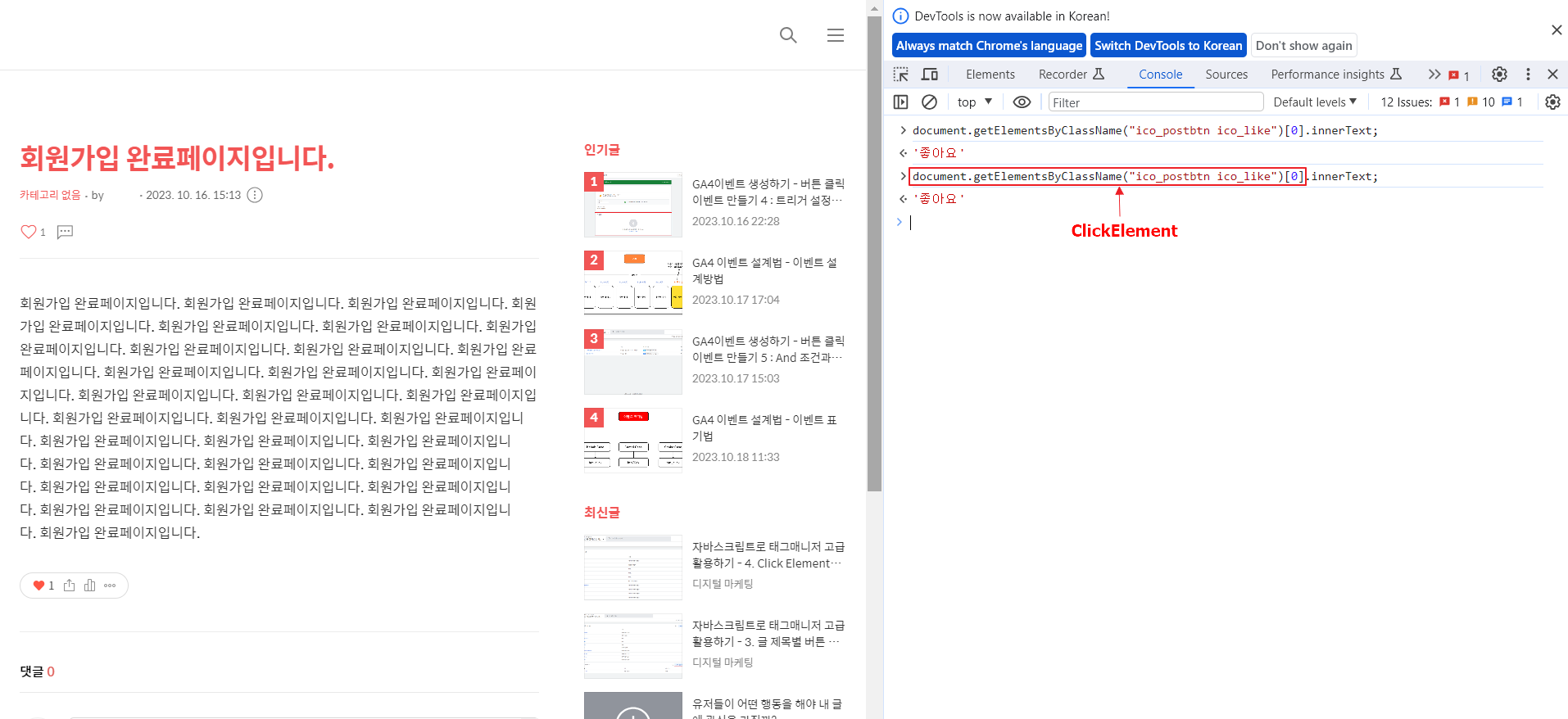The height and width of the screenshot is (719, 1568).
Task: Click the 인기글 section heading
Action: point(601,150)
